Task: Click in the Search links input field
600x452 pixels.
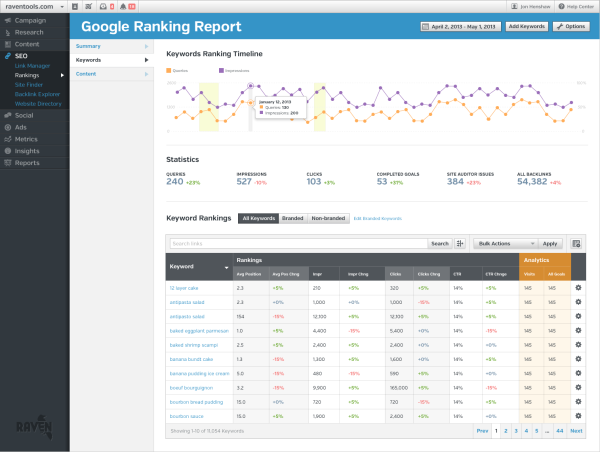Action: click(x=298, y=243)
